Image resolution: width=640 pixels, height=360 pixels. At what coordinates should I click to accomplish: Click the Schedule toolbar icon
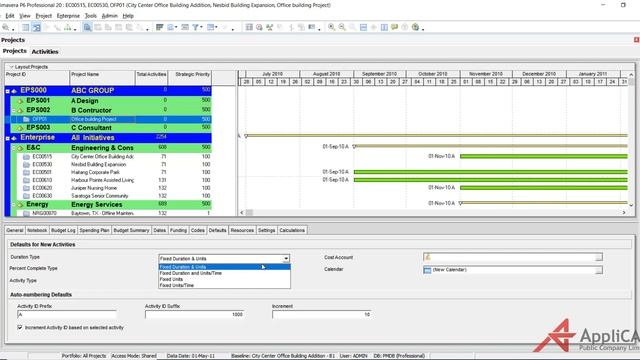[x=249, y=27]
